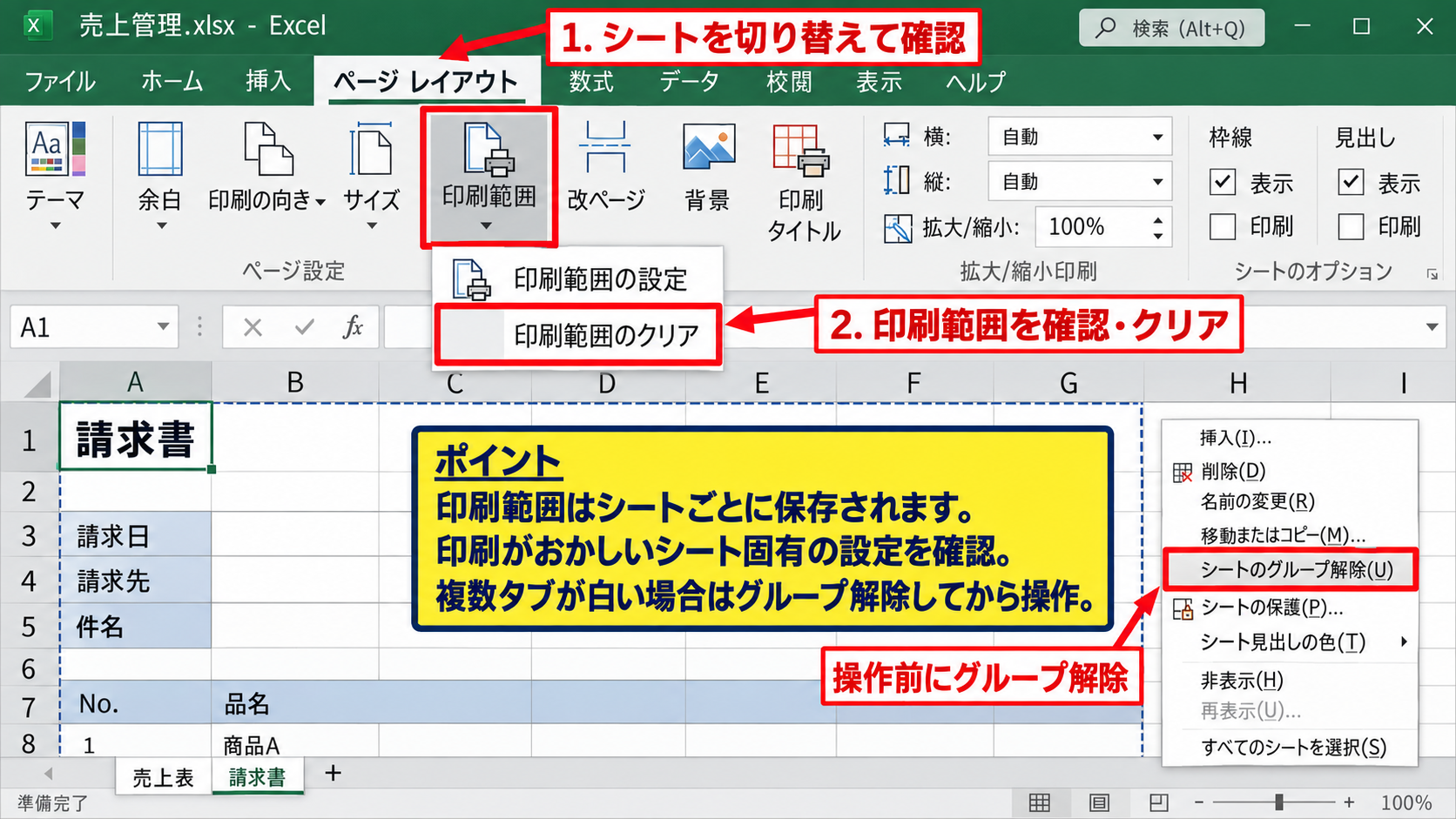
Task: Toggle 見出し 表示 headings view checkbox
Action: click(x=1351, y=182)
